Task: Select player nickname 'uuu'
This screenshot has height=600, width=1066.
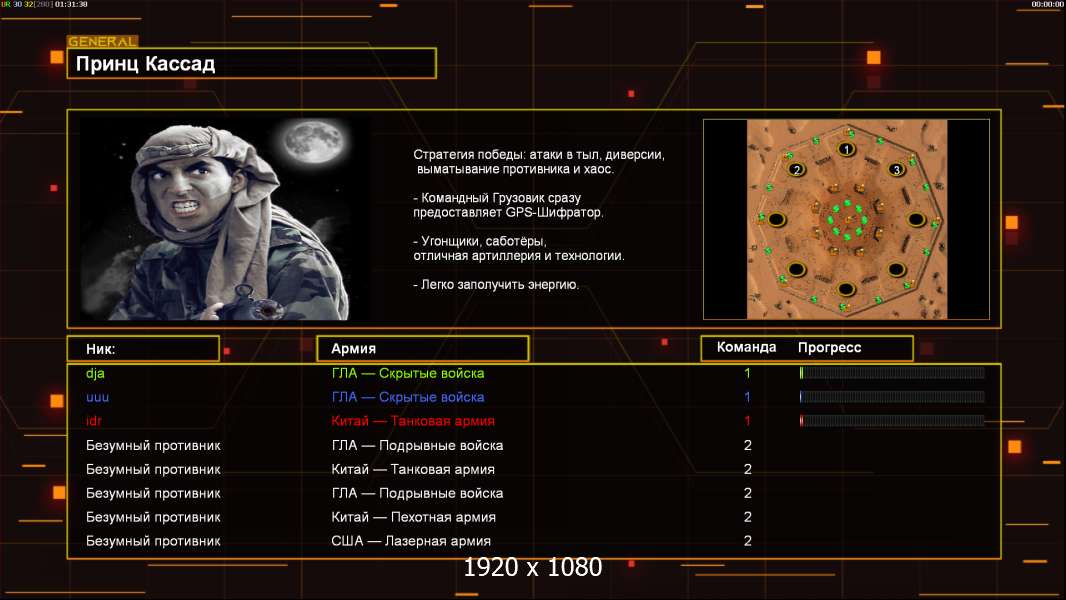Action: pos(97,398)
